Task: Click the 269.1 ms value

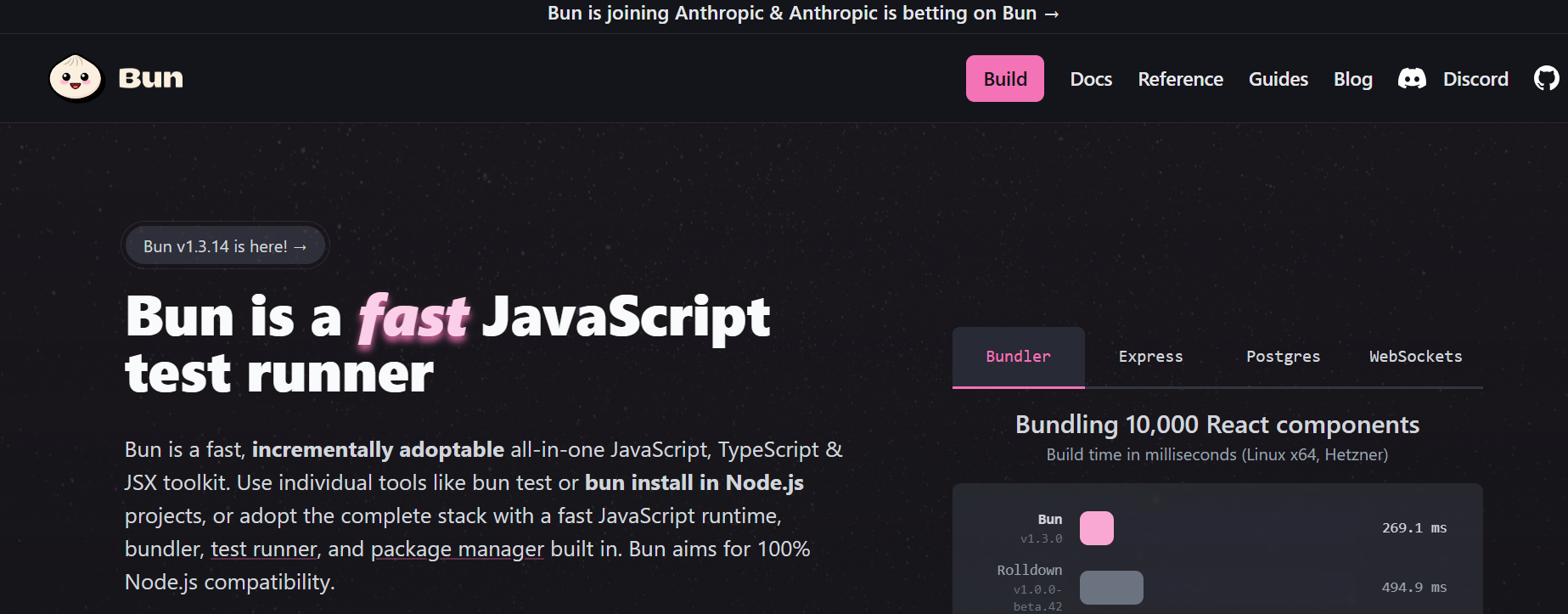Action: (1414, 528)
